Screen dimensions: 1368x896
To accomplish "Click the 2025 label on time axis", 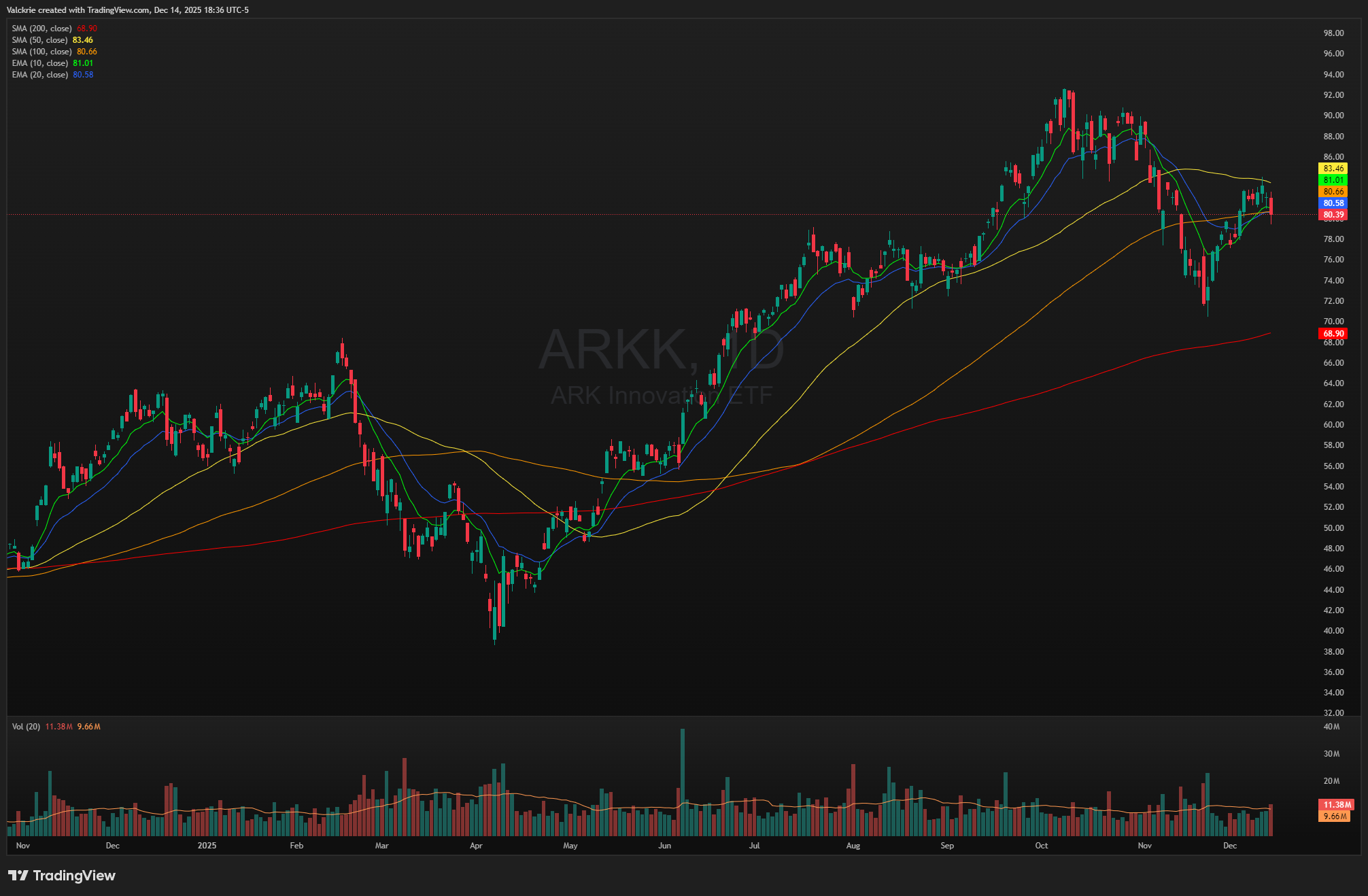I will pos(207,846).
